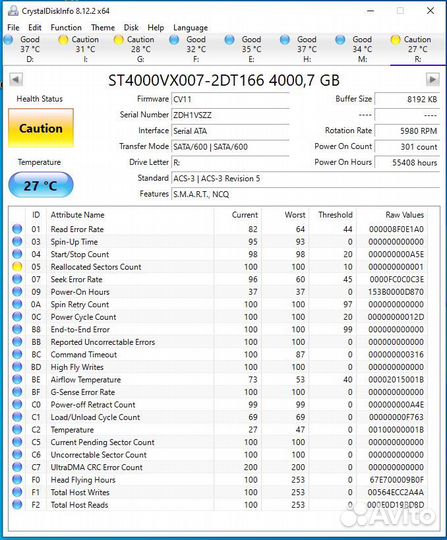Go to previous disk with left arrow
Screen dimensions: 447x540
[x=15, y=80]
